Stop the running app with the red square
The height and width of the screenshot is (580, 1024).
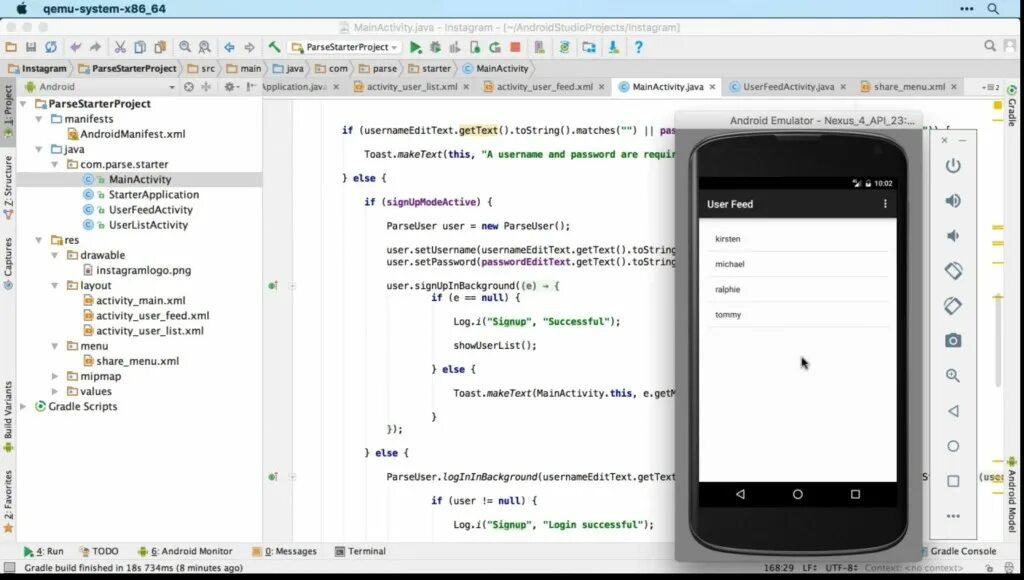tap(515, 47)
